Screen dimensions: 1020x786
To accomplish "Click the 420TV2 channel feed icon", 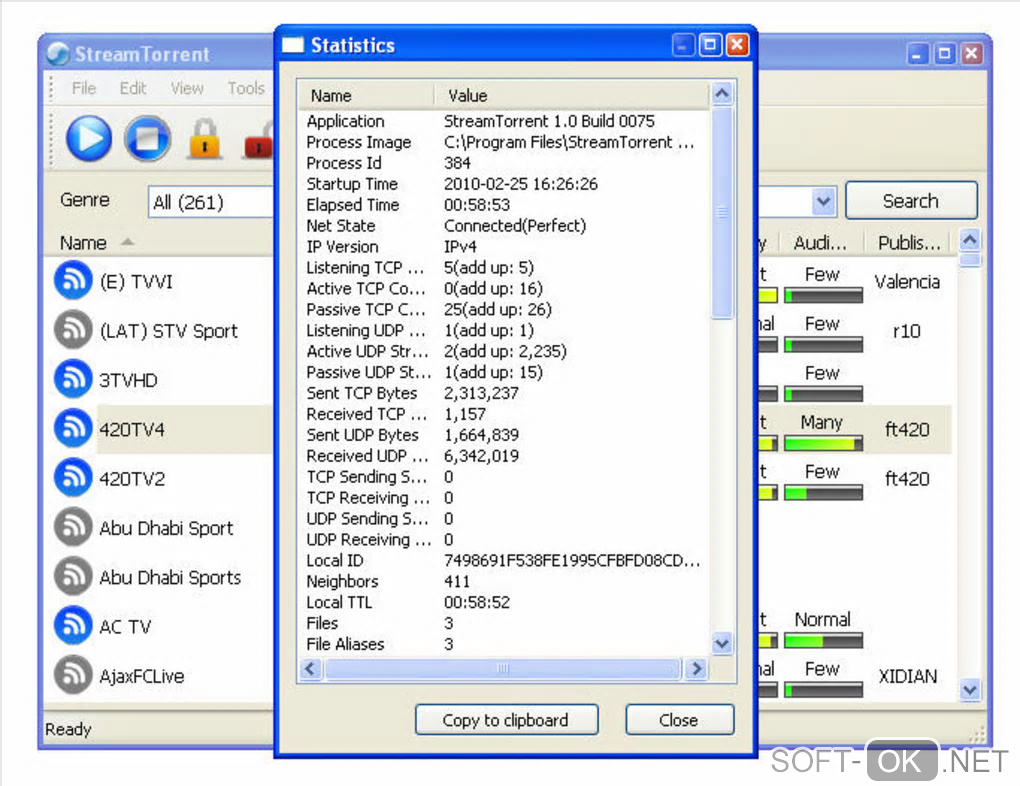I will pyautogui.click(x=73, y=477).
